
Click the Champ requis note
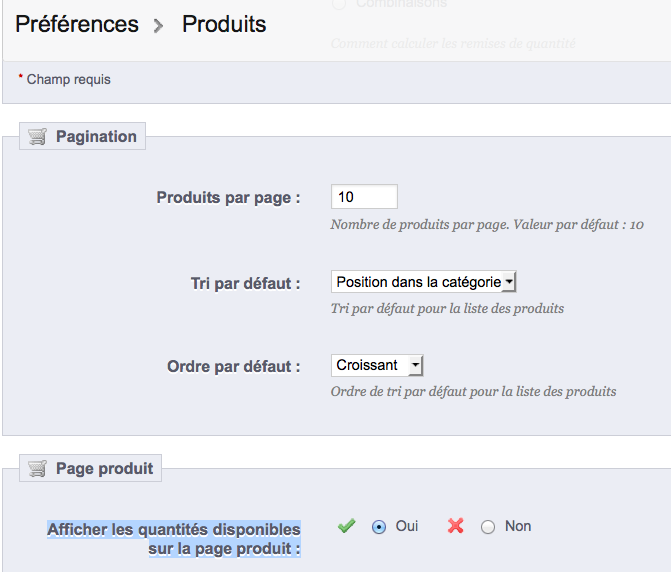click(68, 79)
